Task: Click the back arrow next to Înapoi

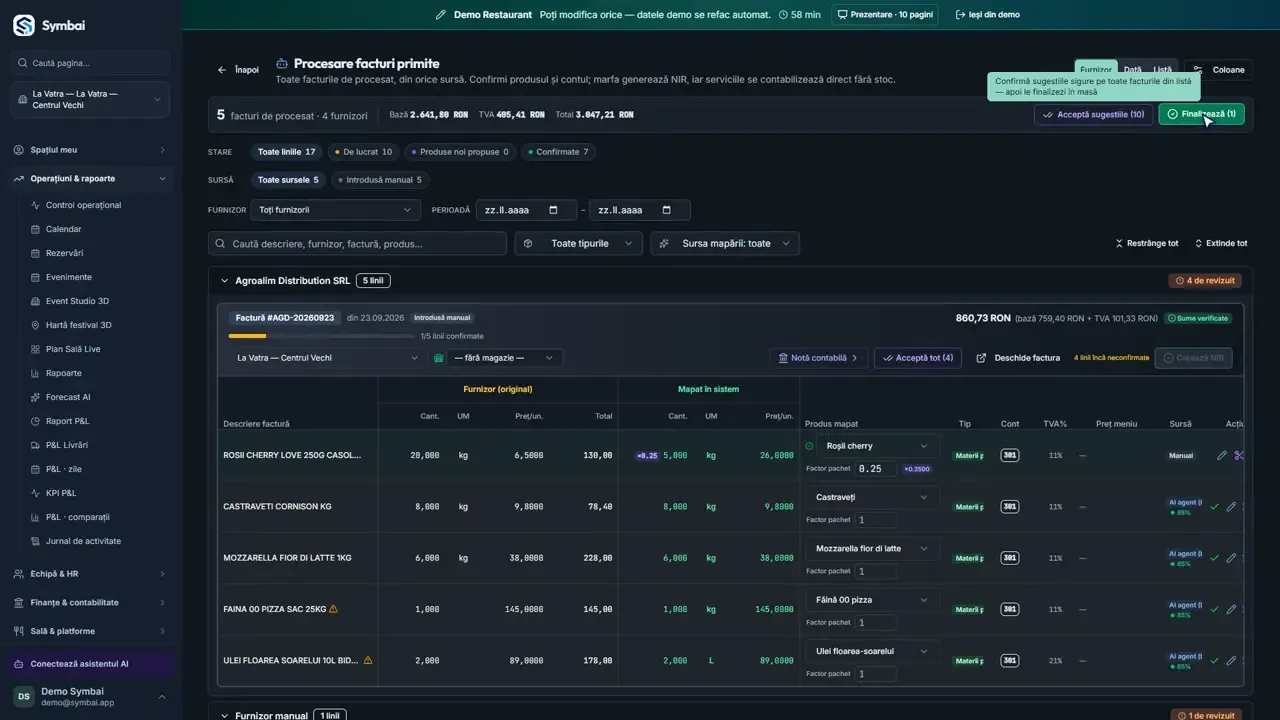Action: click(222, 70)
